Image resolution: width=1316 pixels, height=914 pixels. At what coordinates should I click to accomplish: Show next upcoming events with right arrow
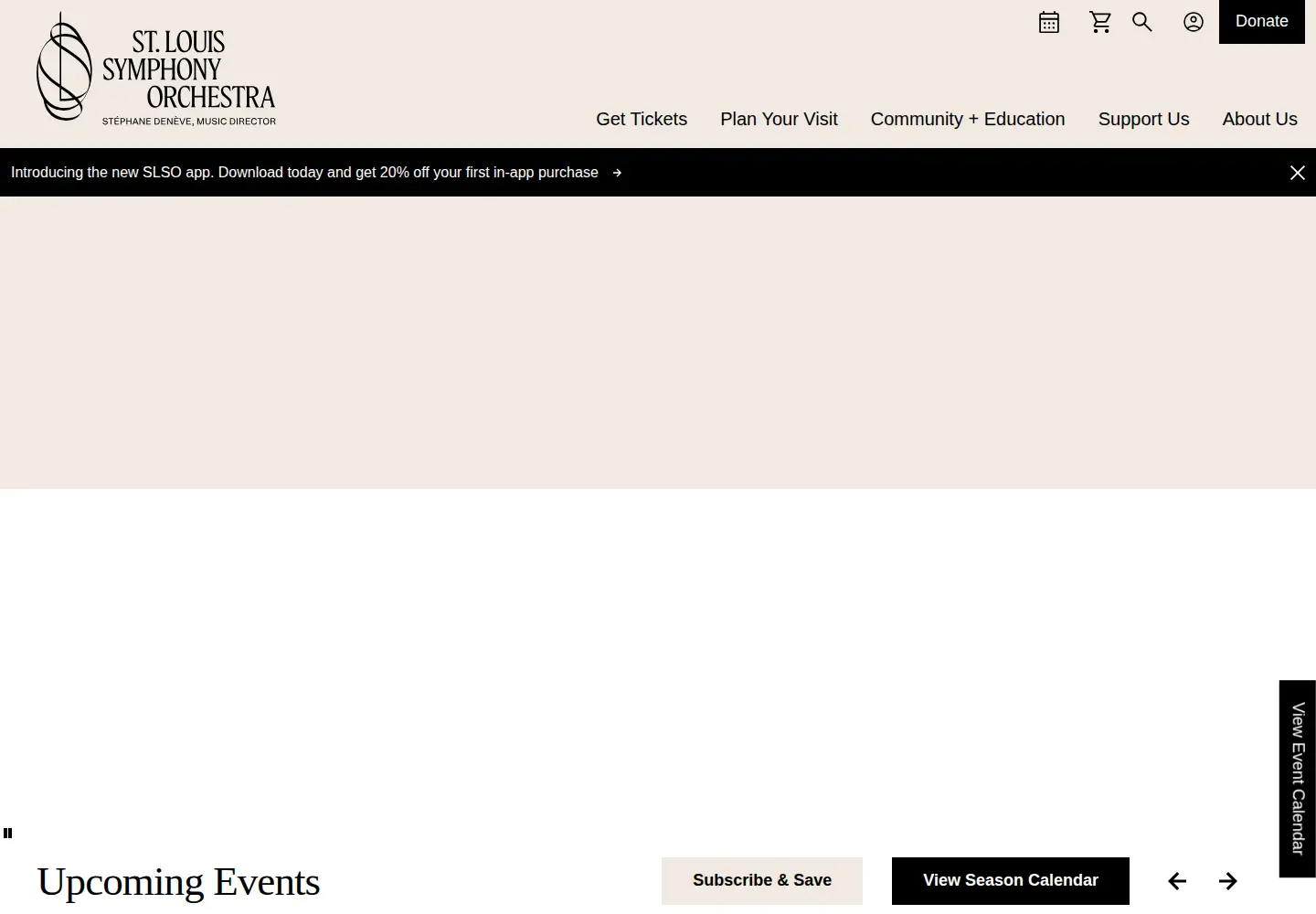tap(1228, 881)
